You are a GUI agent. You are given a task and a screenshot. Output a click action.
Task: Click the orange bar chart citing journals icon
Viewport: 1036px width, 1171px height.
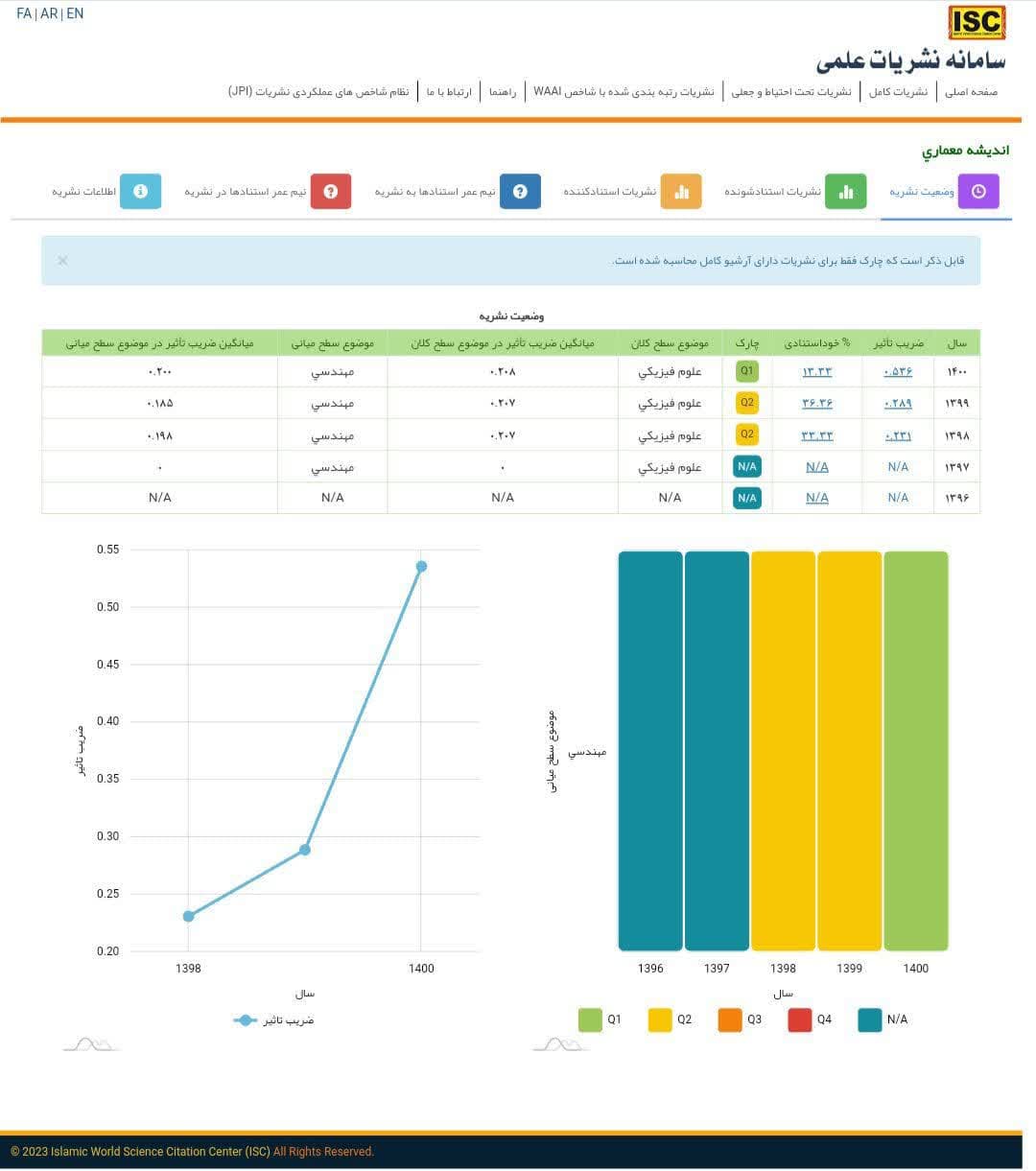coord(681,192)
